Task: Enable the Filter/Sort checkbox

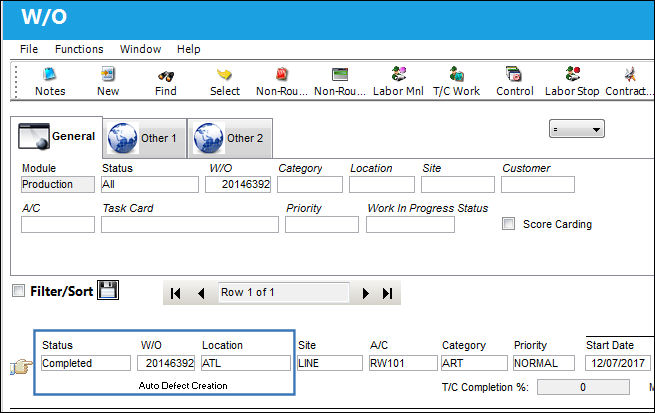Action: coord(18,290)
